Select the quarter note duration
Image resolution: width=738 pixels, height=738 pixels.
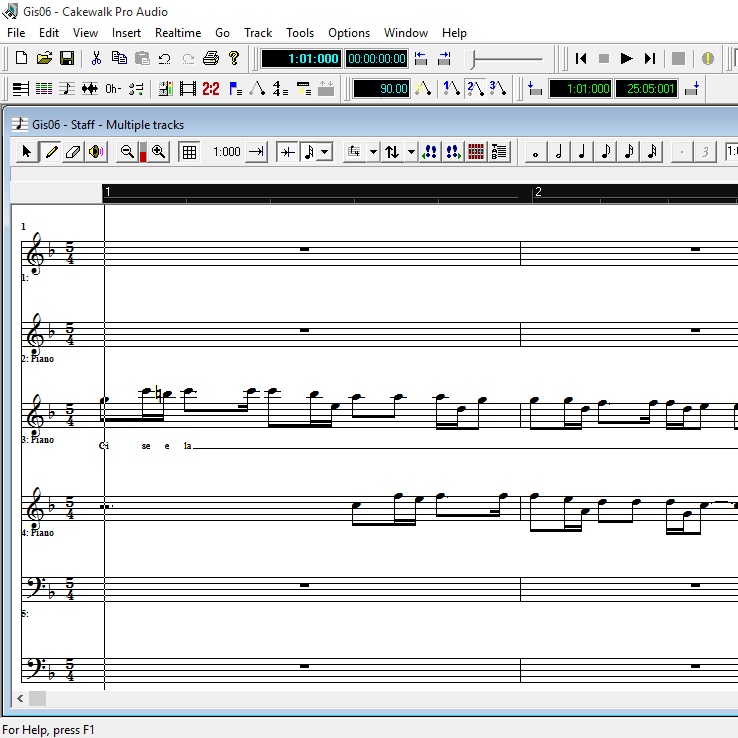583,152
